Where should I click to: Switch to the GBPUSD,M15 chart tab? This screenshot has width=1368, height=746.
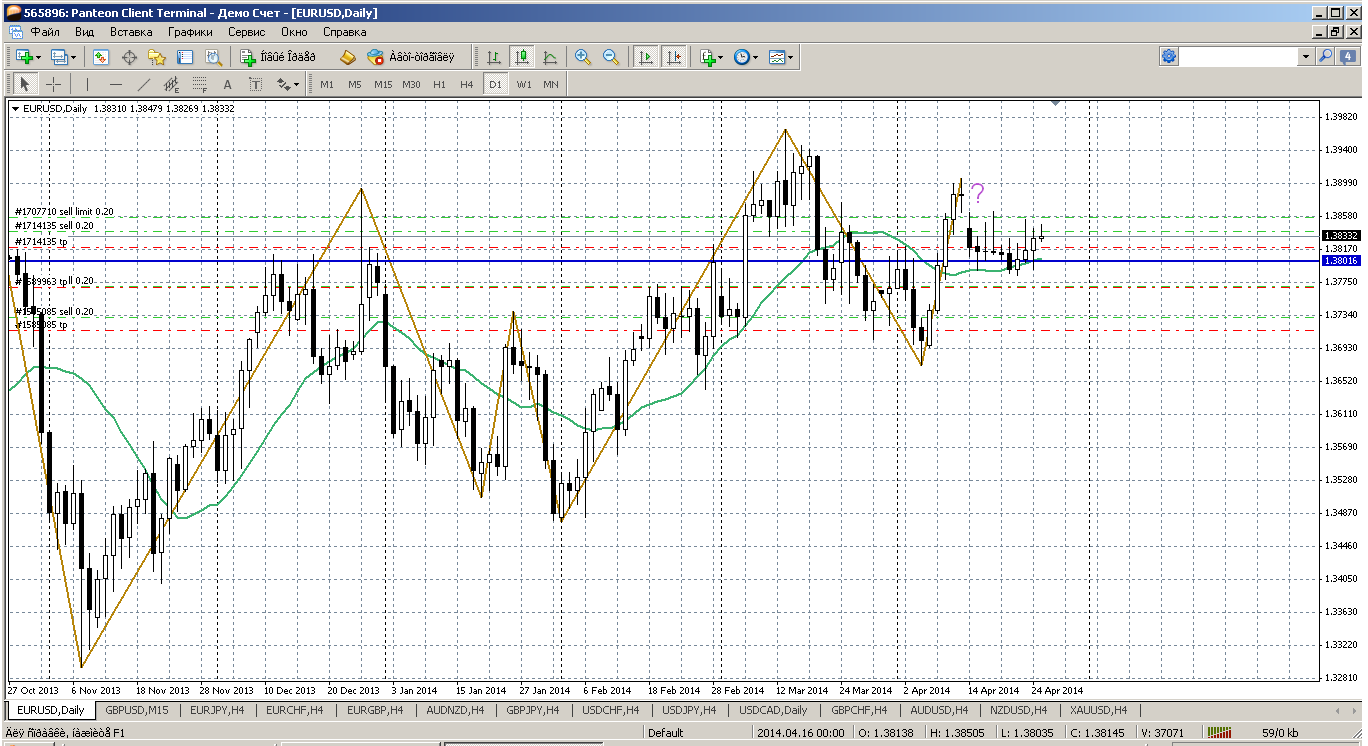[137, 710]
